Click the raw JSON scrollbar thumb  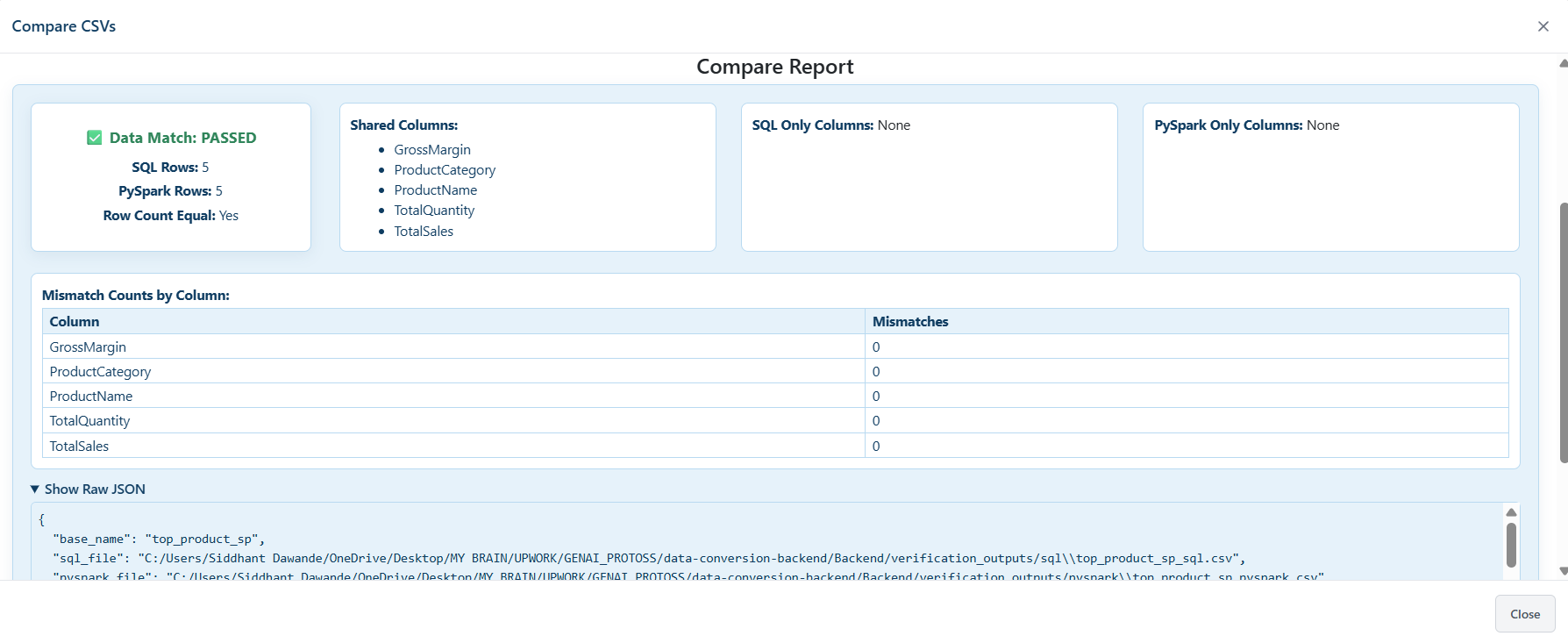point(1511,545)
